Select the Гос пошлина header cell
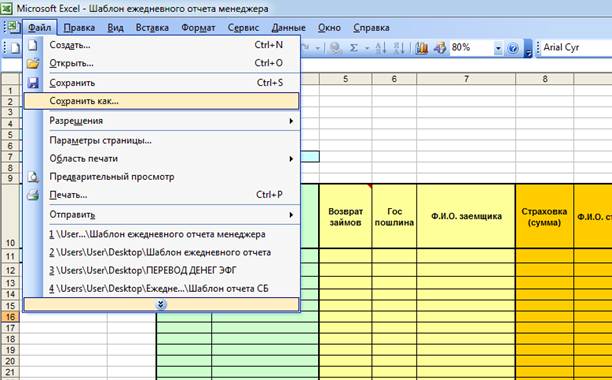612x380 pixels. [x=394, y=216]
